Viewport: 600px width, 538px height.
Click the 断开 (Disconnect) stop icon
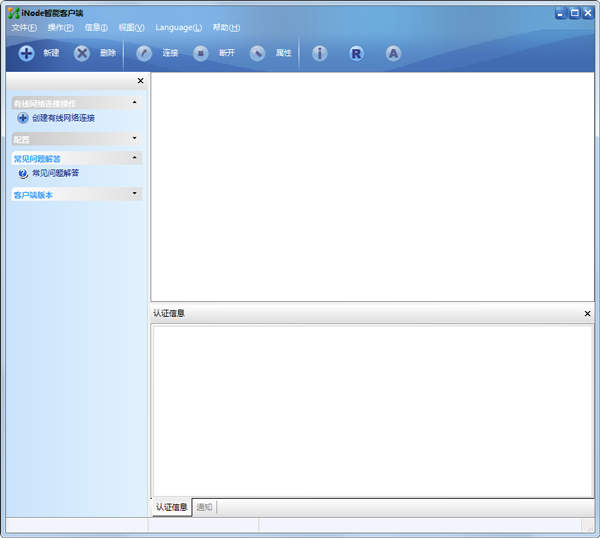coord(201,53)
